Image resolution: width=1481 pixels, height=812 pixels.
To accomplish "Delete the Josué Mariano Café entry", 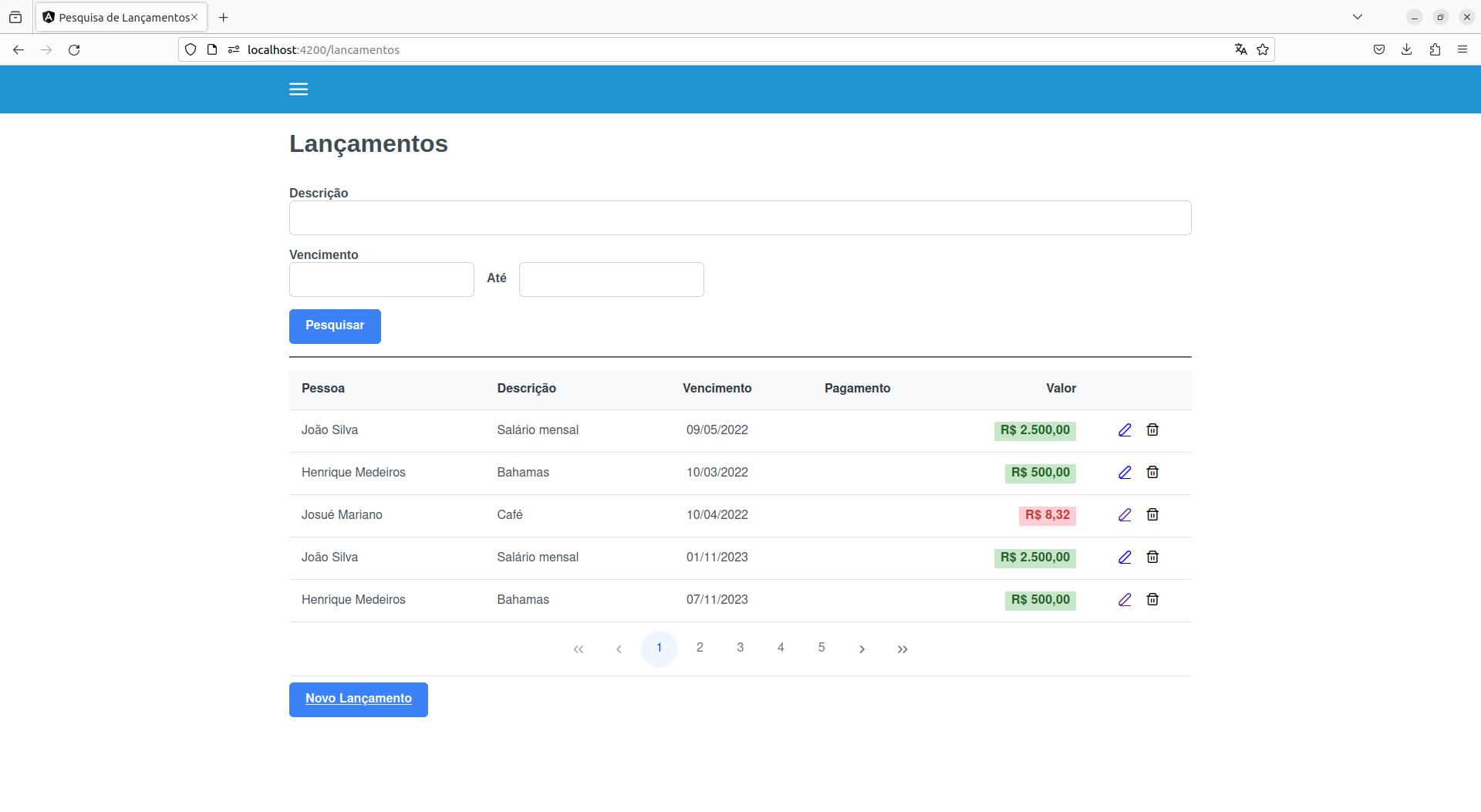I will click(1152, 515).
